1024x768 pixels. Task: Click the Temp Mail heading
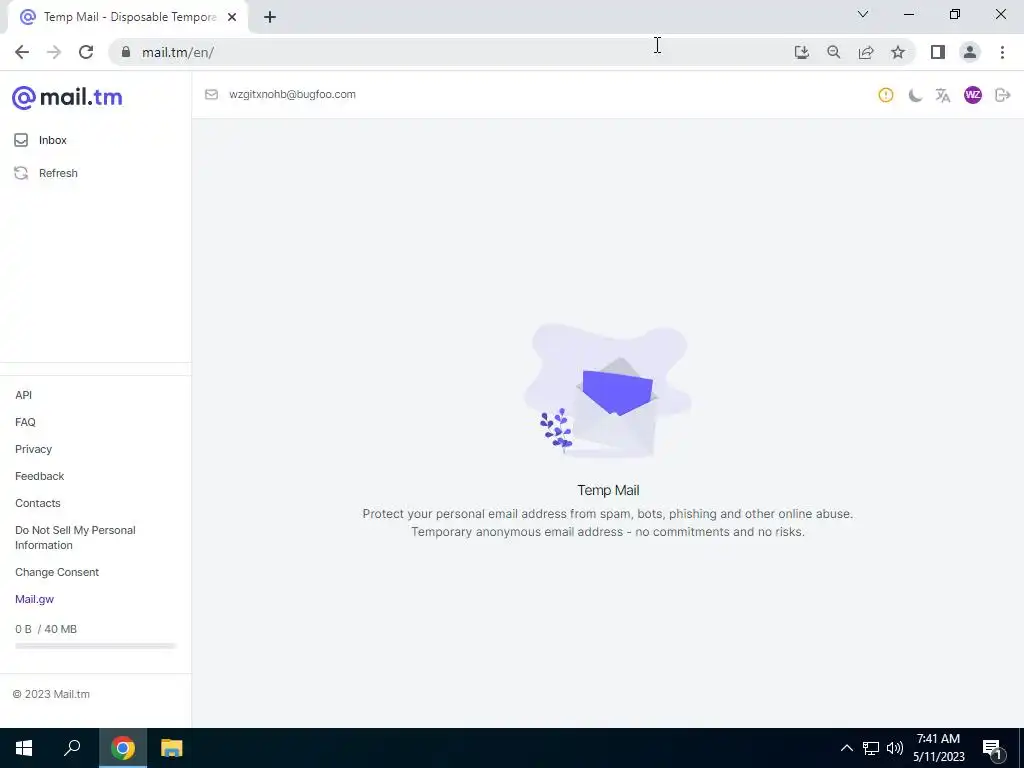point(608,490)
